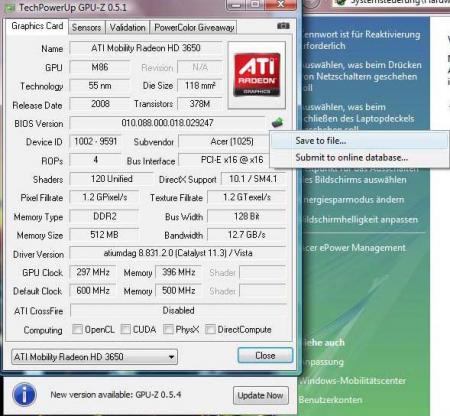Open the PowerColor Giveaway tab
The width and height of the screenshot is (450, 416).
coord(194,27)
